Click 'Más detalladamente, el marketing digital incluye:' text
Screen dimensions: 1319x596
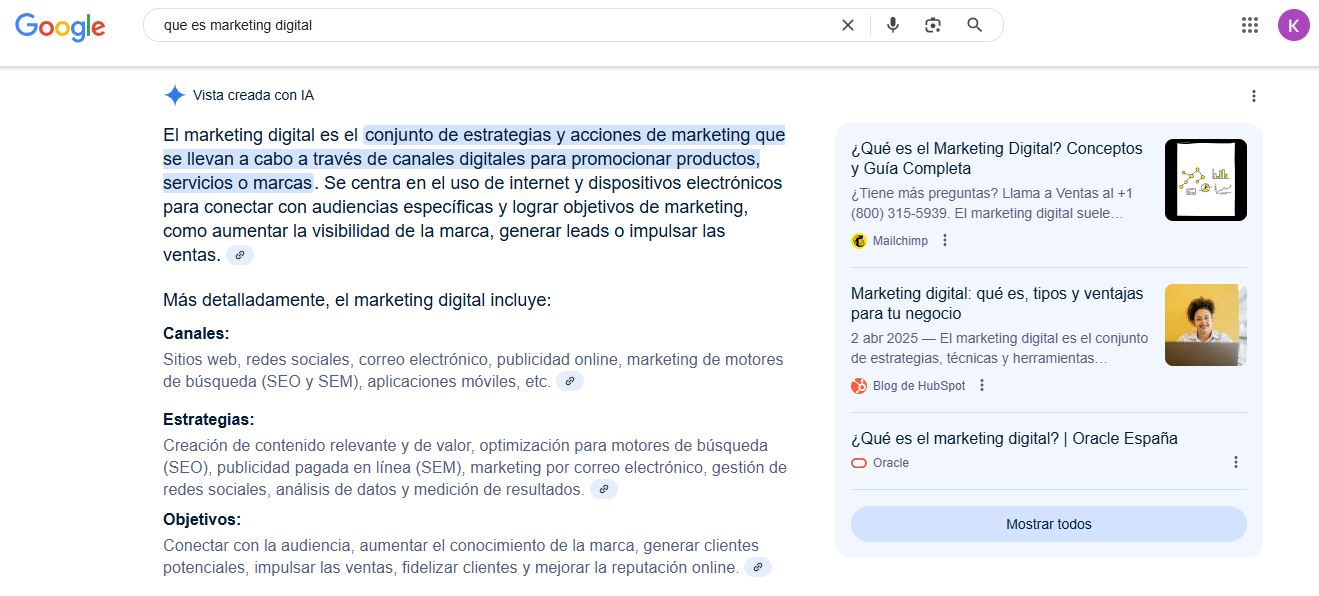357,300
